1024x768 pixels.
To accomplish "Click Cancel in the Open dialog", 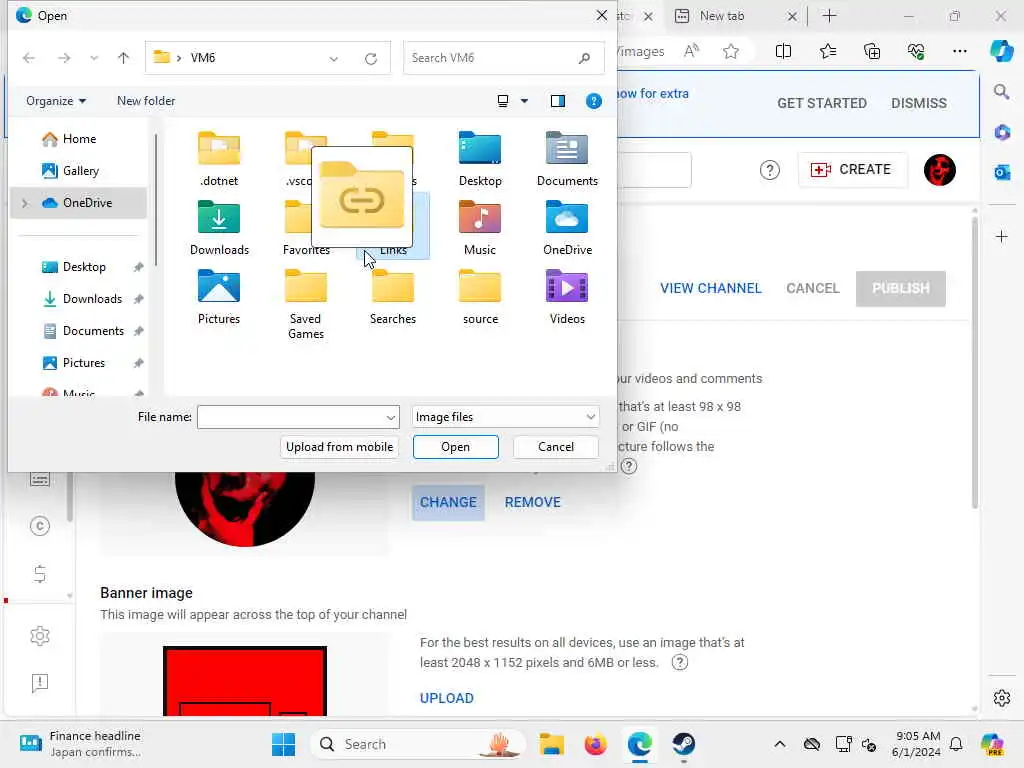I will (x=556, y=447).
